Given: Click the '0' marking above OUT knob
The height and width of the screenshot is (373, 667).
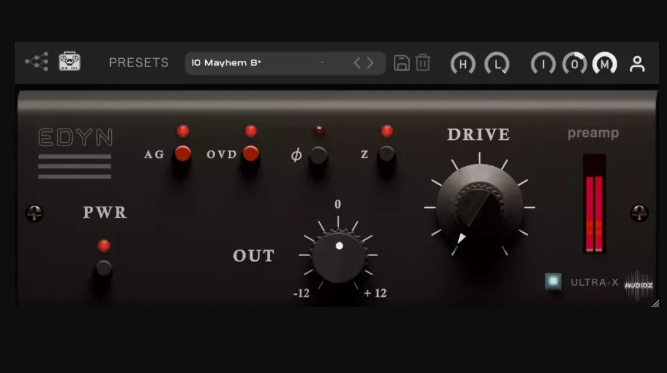Looking at the screenshot, I should tap(338, 204).
